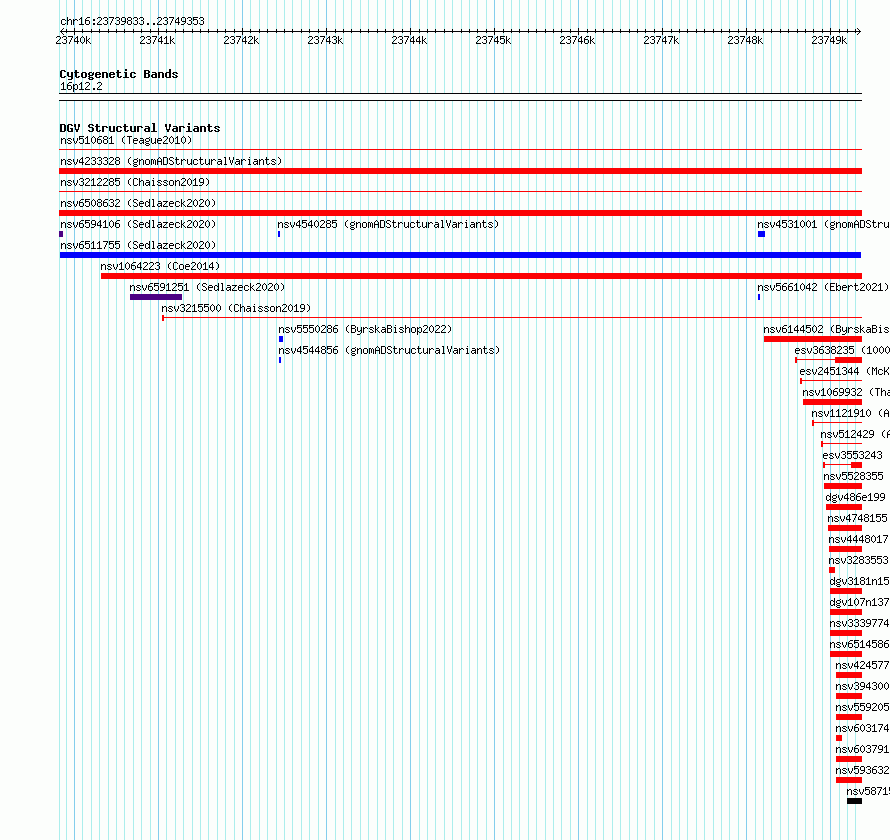Click the nsv510681 (Teague2010) variant label
The image size is (890, 840).
pyautogui.click(x=126, y=140)
